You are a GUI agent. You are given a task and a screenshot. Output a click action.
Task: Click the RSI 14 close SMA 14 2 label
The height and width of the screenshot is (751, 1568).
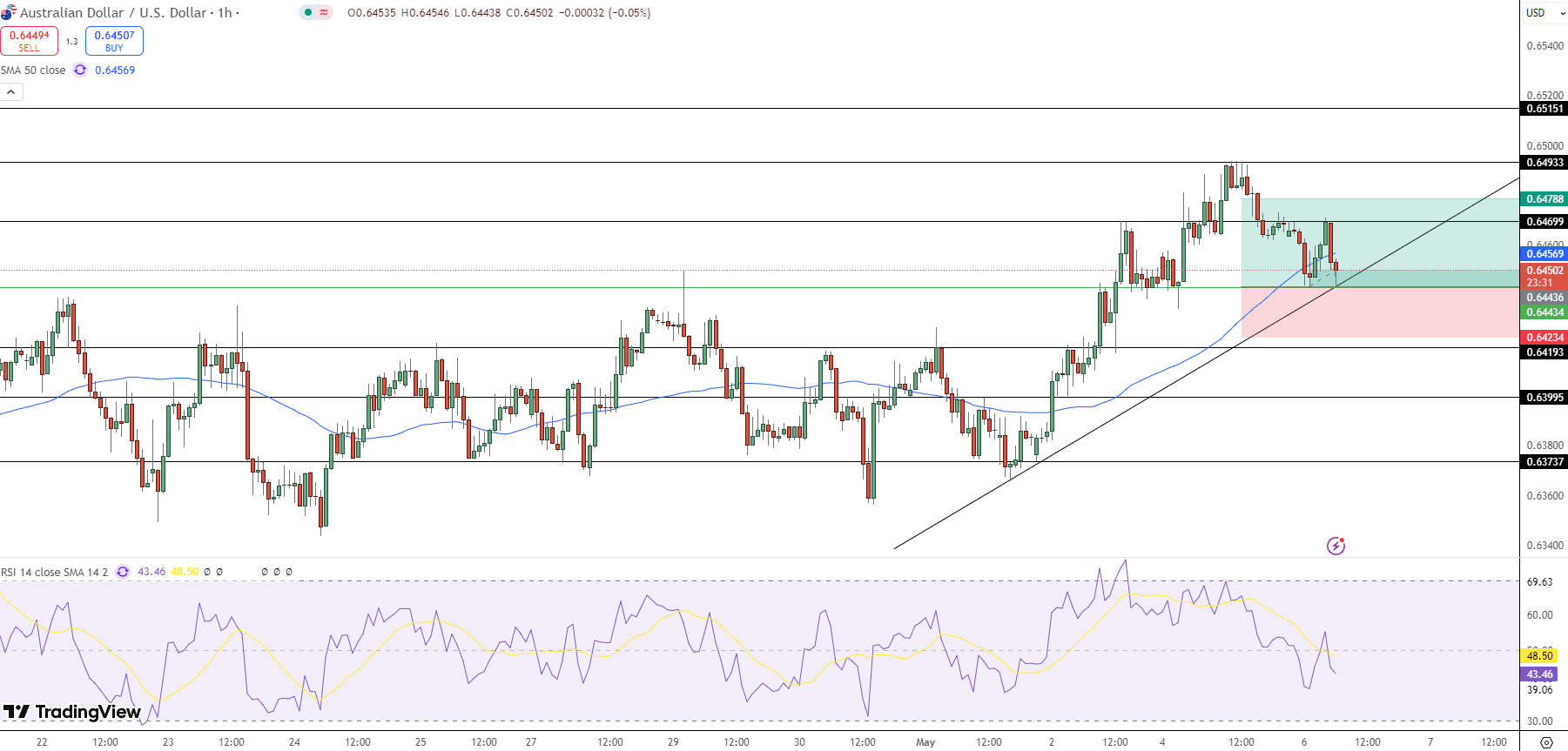(x=54, y=572)
